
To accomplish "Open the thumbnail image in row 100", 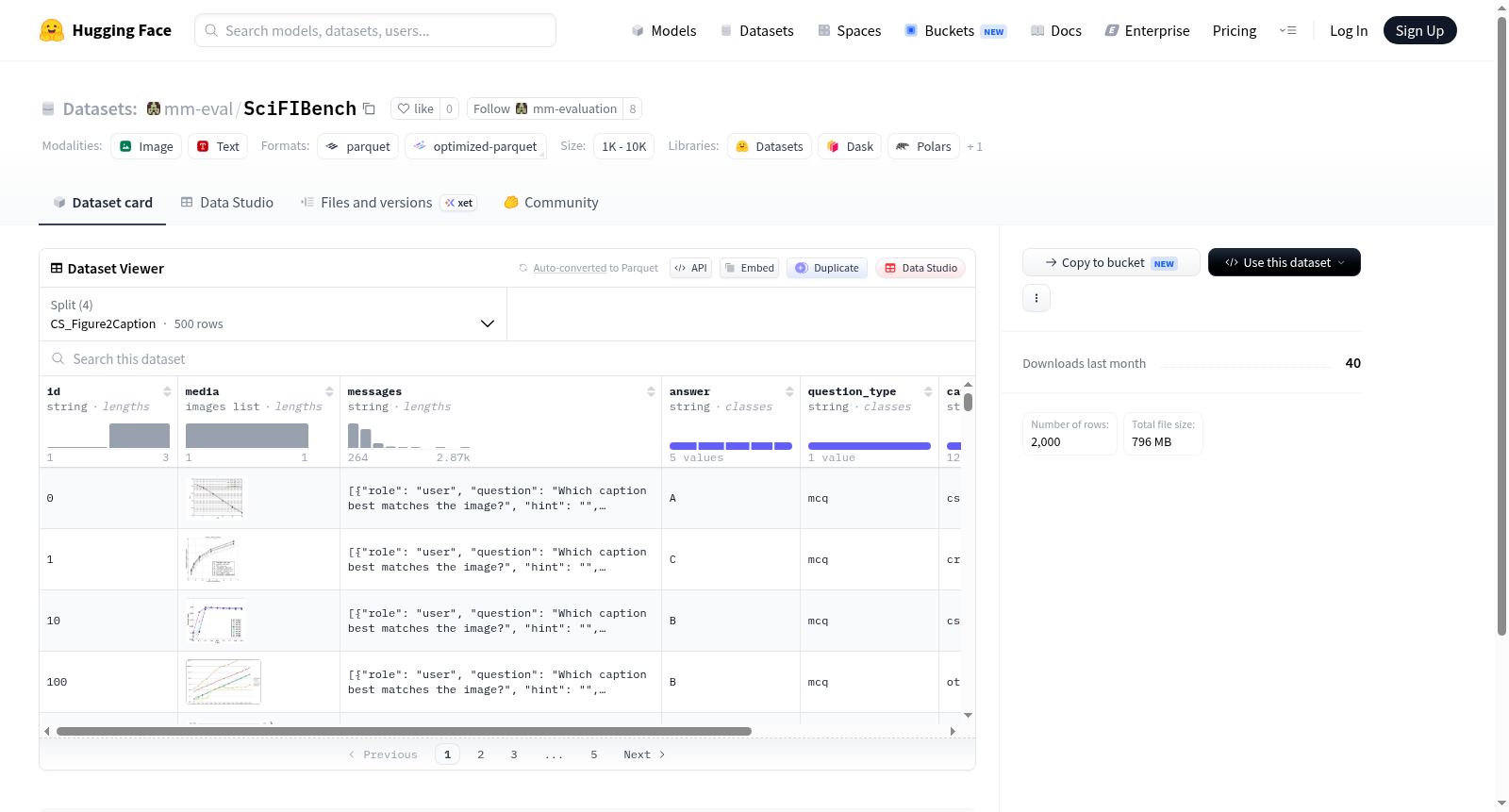I will pos(224,682).
